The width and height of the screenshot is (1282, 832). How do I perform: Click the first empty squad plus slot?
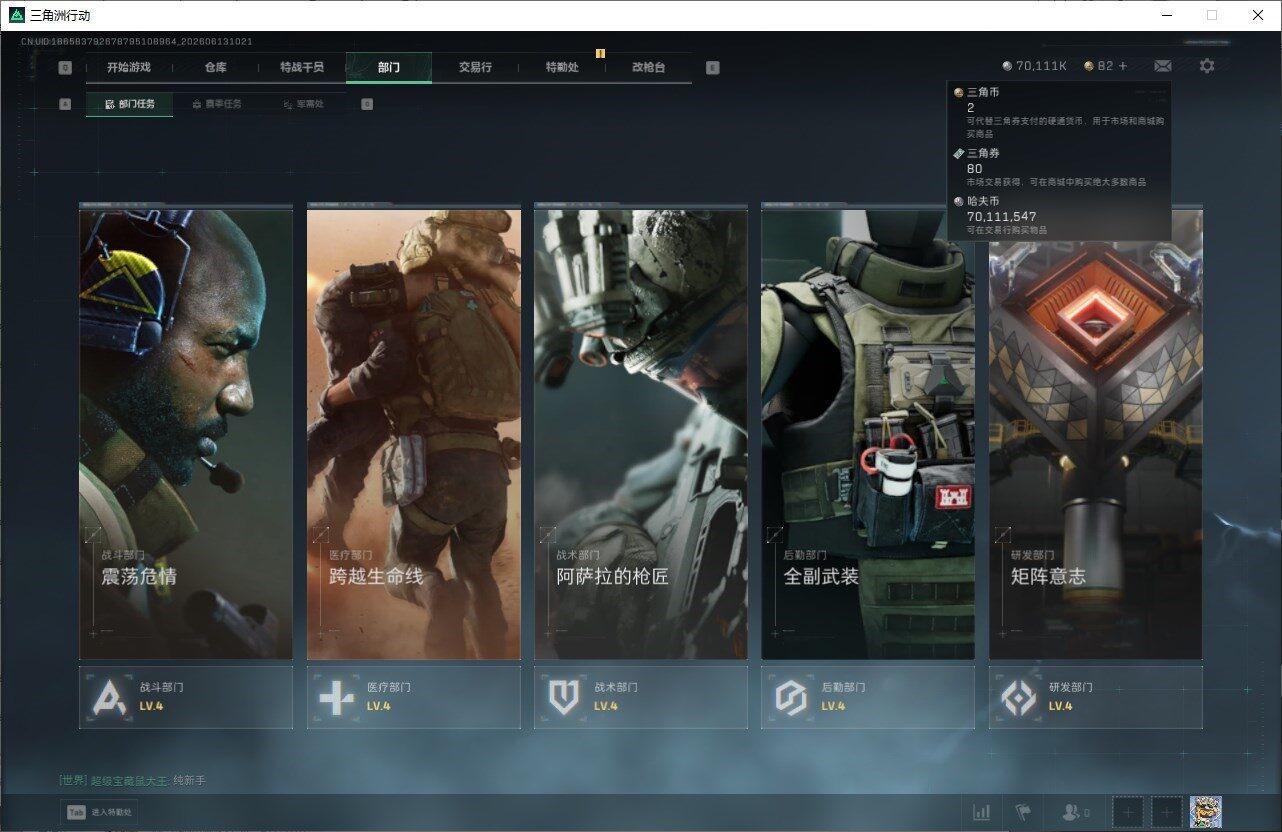click(1128, 813)
